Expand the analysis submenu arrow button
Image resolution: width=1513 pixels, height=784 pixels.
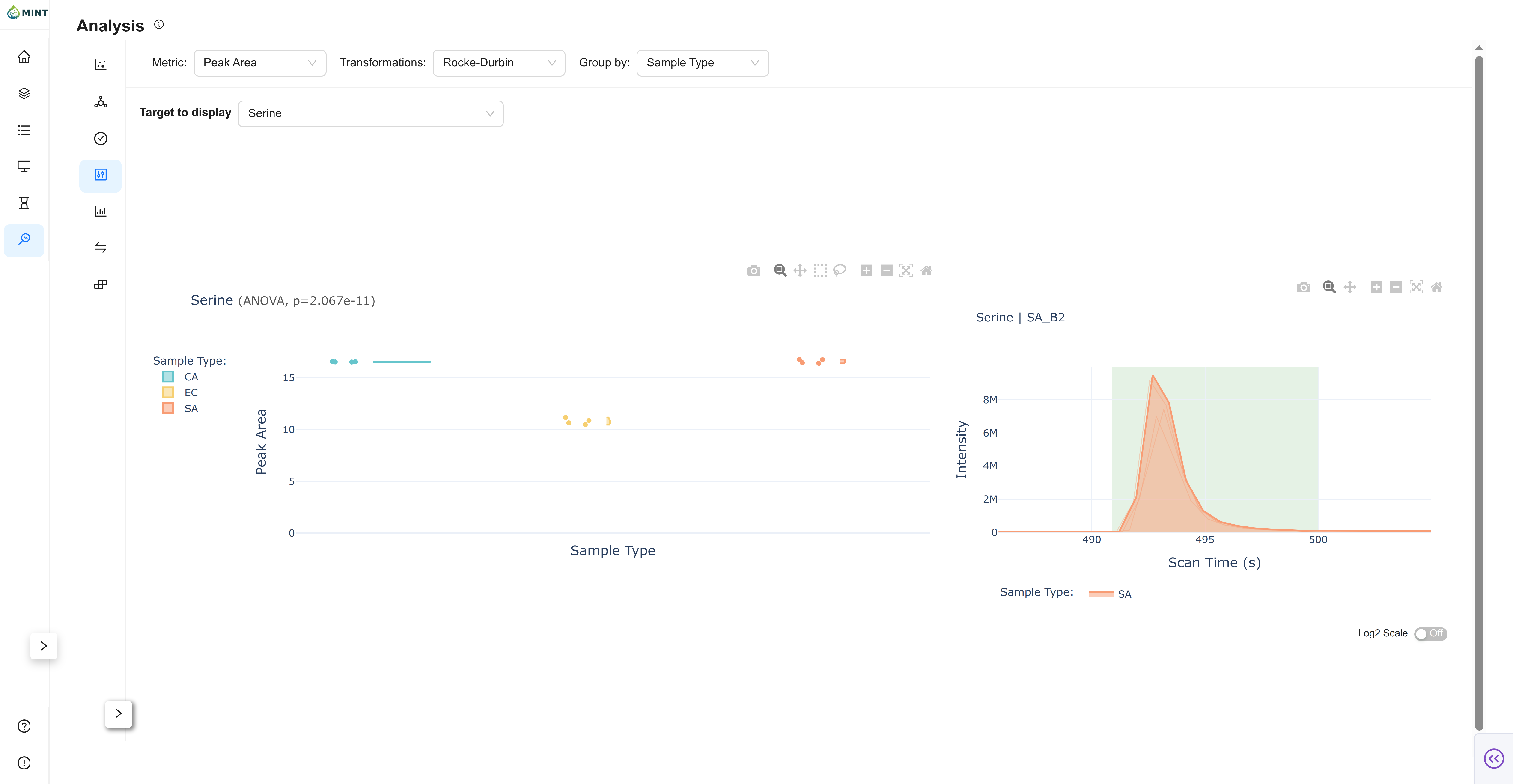click(x=118, y=713)
